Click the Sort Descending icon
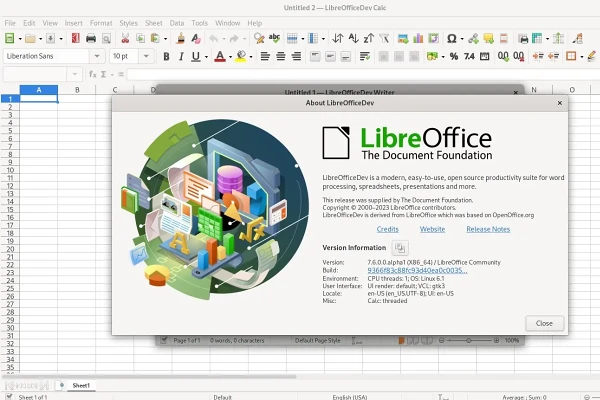This screenshot has height=400, width=600. pos(368,38)
